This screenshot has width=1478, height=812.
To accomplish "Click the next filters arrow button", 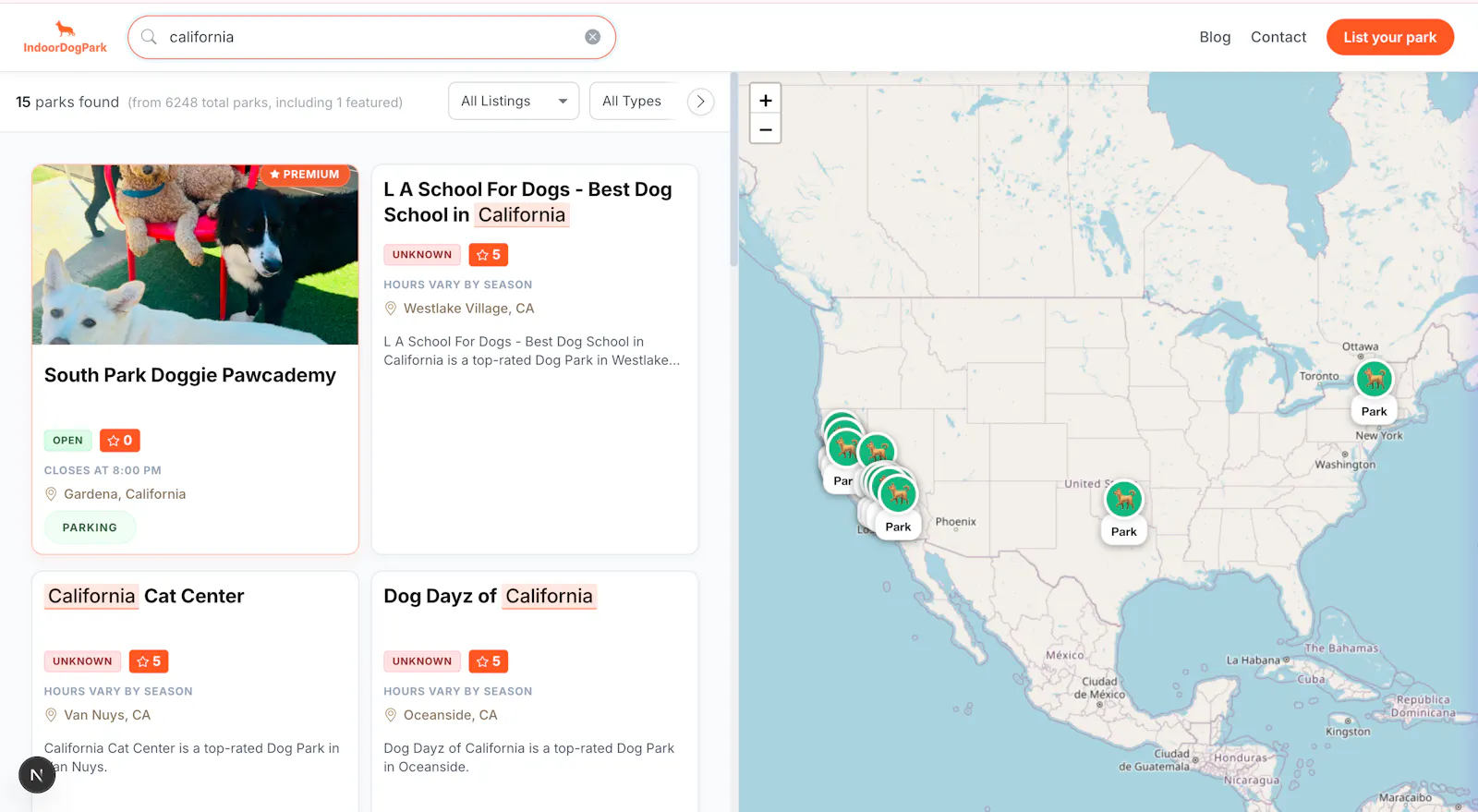I will [x=701, y=102].
